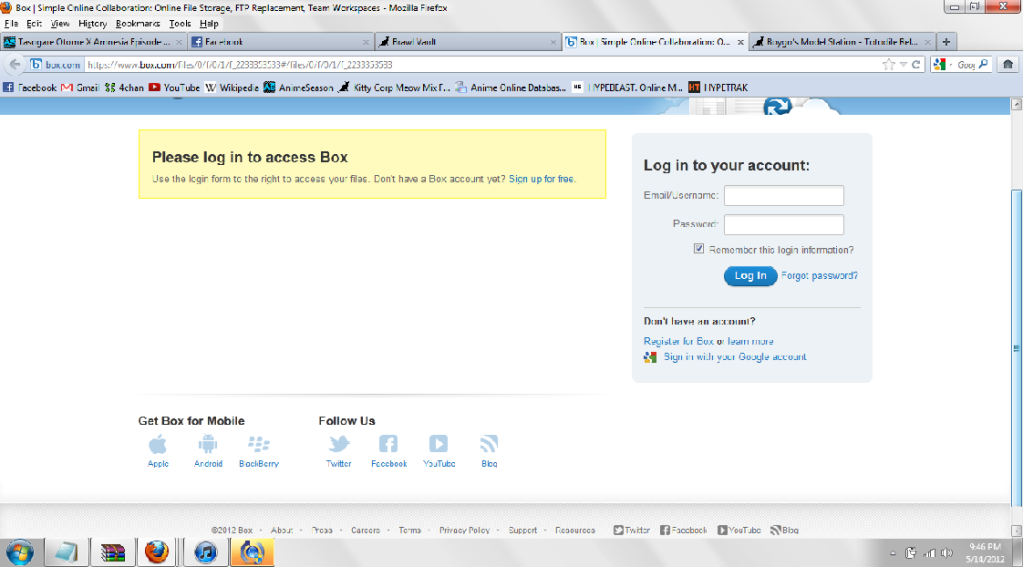Click Register for Box link
The height and width of the screenshot is (567, 1023).
coord(679,341)
